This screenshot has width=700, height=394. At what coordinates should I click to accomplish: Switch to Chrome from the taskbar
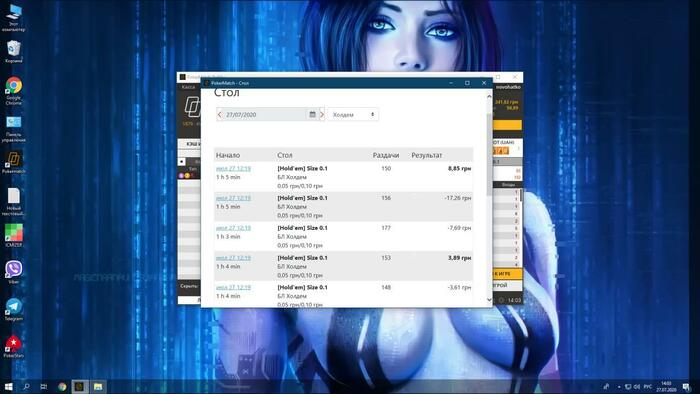(62, 386)
